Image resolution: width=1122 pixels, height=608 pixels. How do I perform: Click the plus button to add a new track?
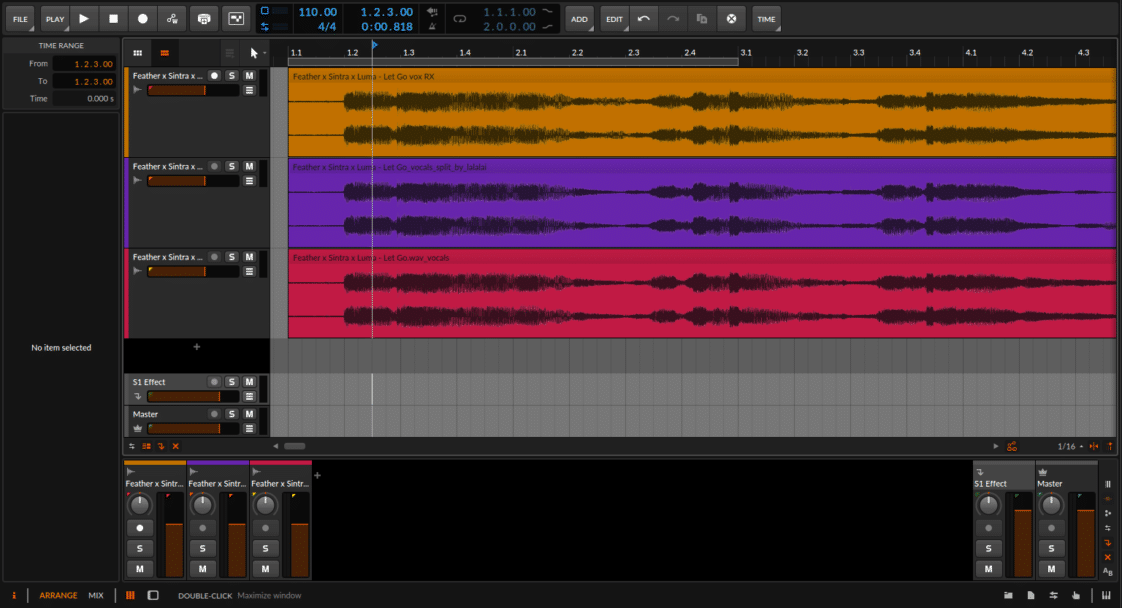(196, 347)
